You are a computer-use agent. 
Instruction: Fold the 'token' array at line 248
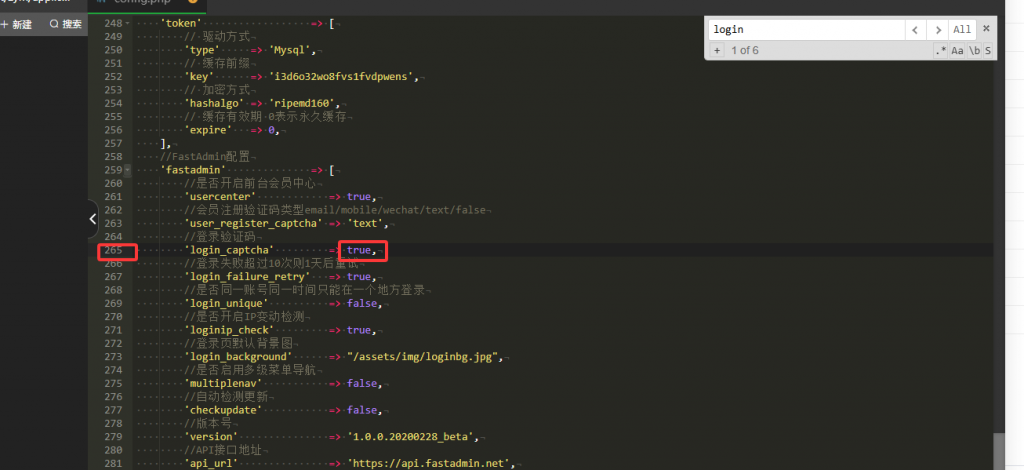pos(126,23)
